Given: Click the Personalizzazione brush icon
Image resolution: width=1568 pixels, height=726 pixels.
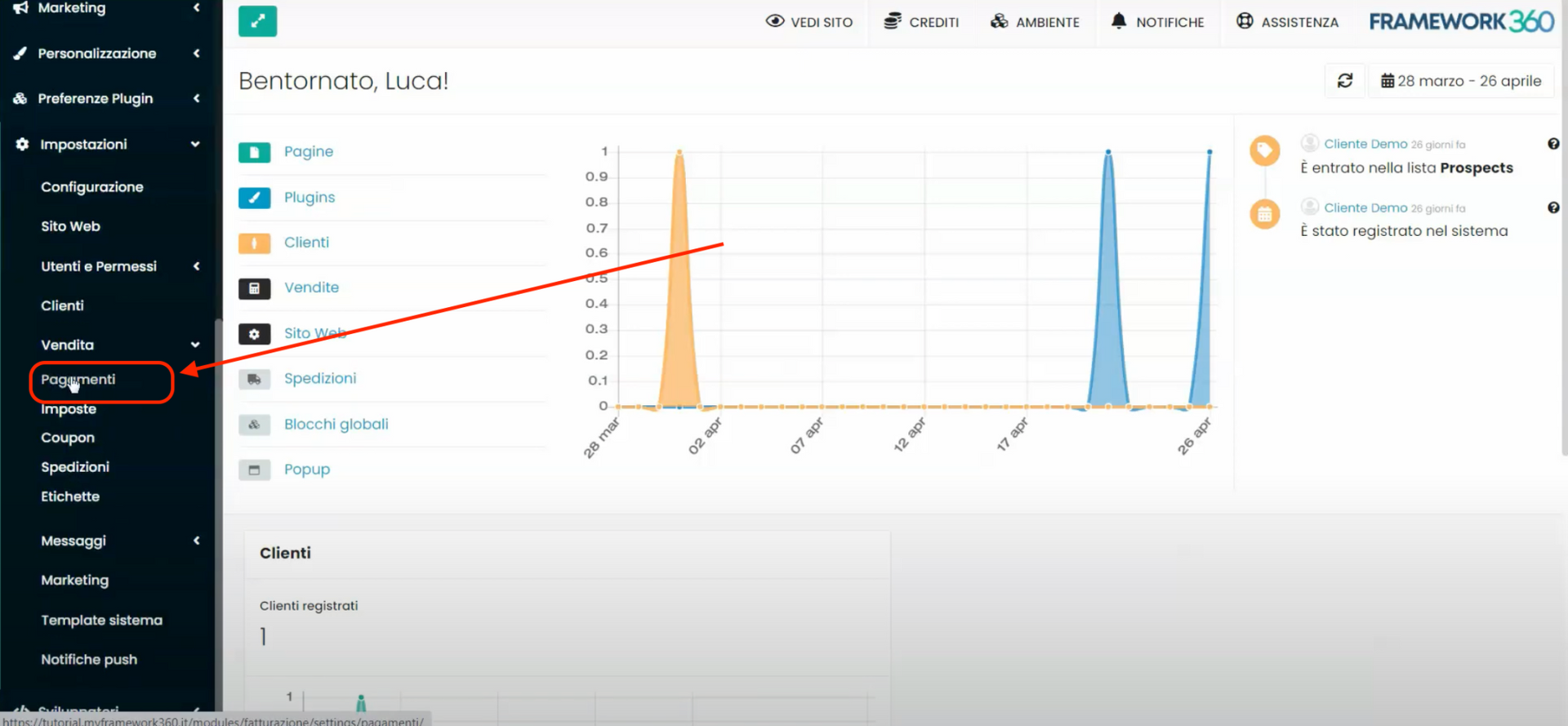Looking at the screenshot, I should click(21, 53).
